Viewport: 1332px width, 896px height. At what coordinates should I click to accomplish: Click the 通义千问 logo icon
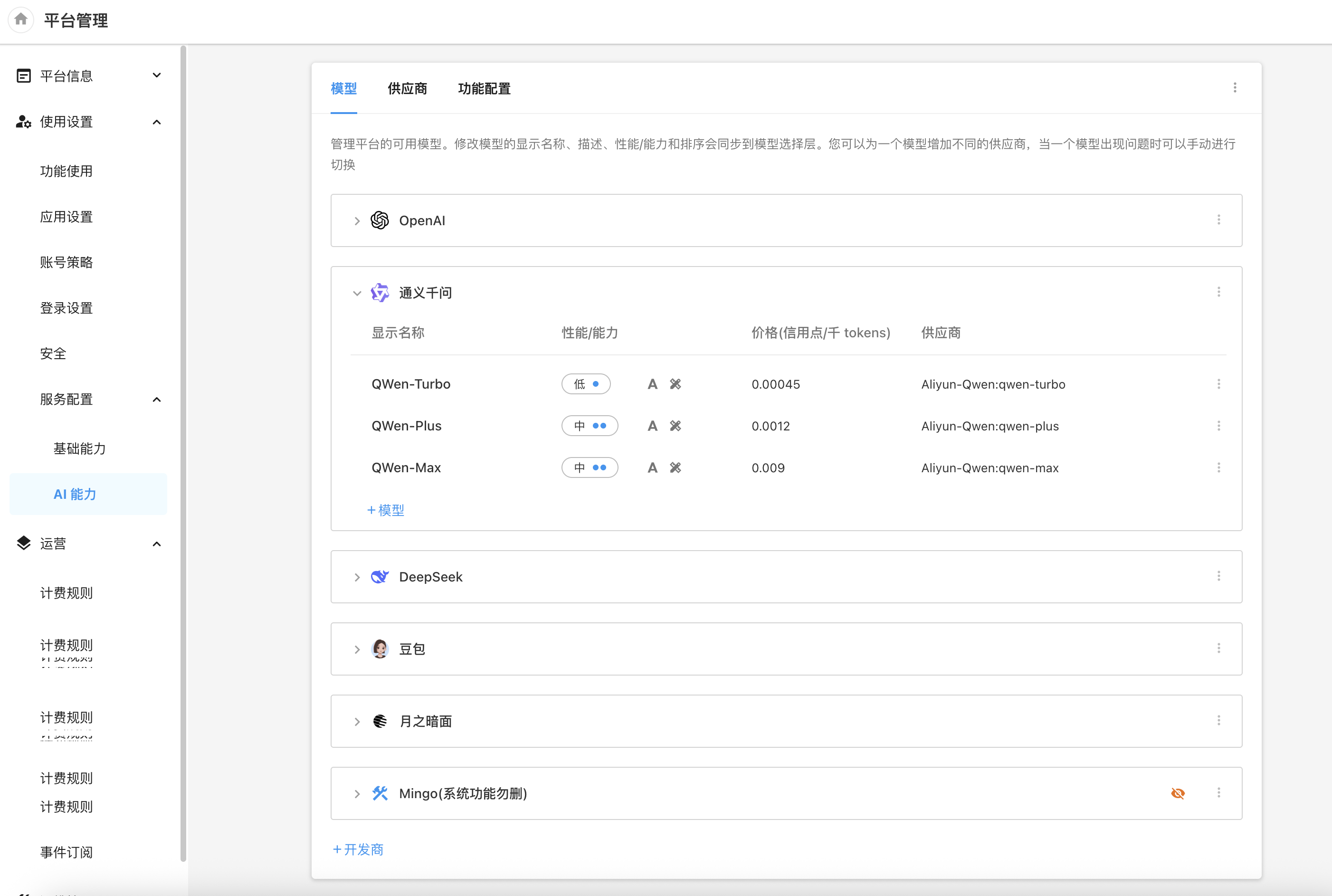(x=380, y=293)
